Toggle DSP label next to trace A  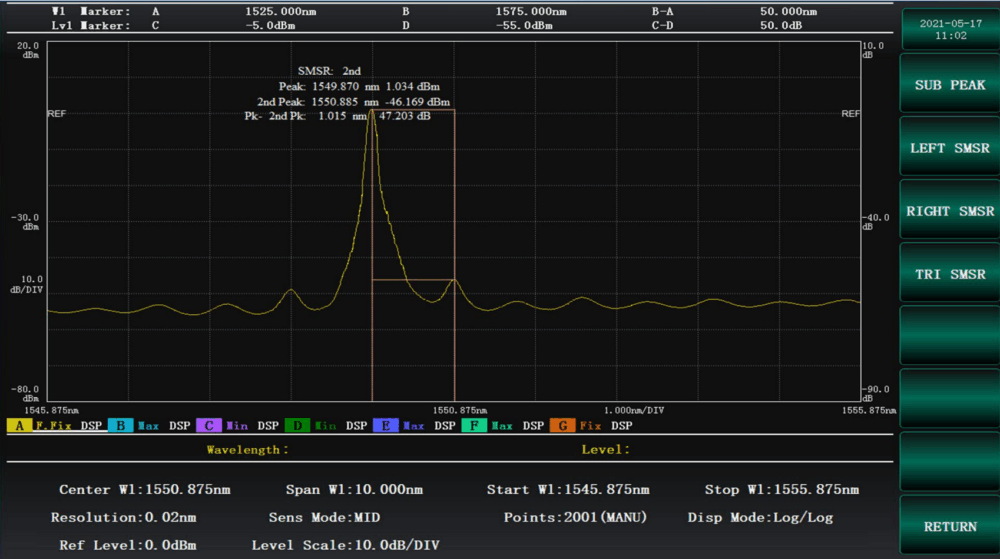click(91, 426)
